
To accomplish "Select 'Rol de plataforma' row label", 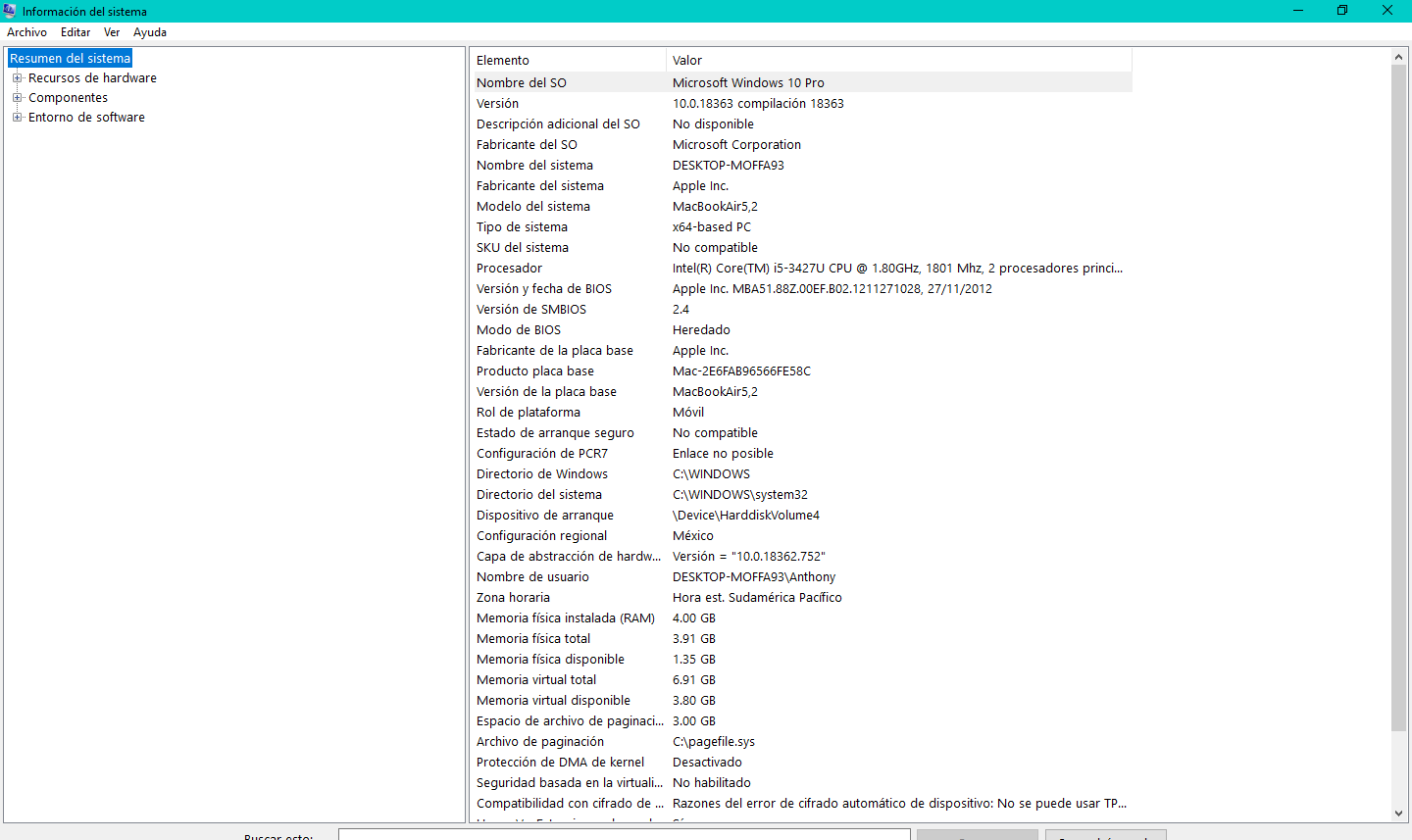I will coord(529,413).
